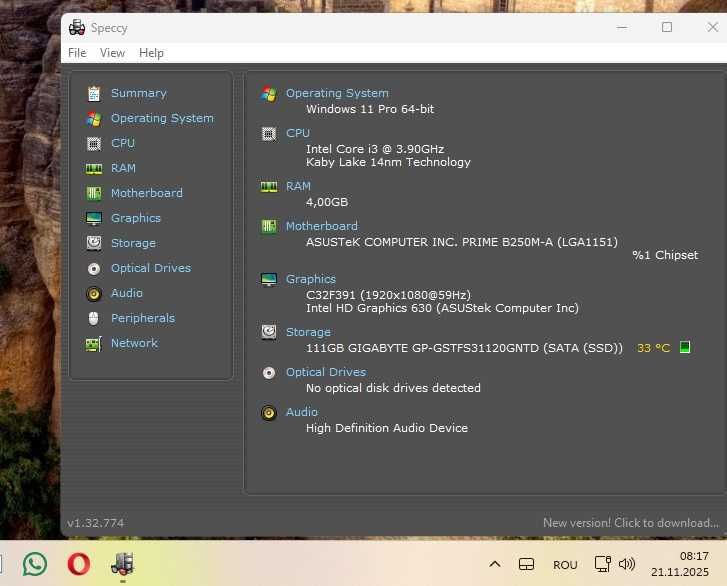This screenshot has width=727, height=586.
Task: Click RAM heading link in summary
Action: point(298,186)
